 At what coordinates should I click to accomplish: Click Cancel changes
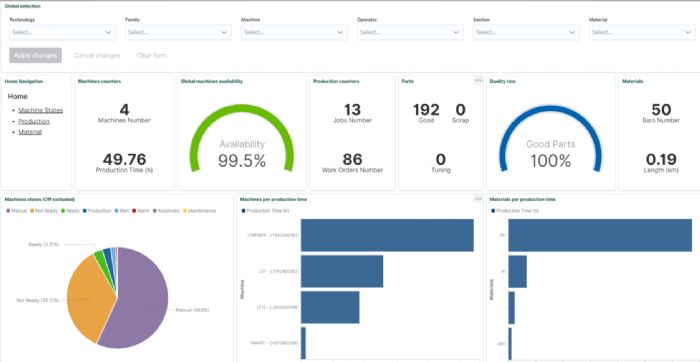click(x=97, y=55)
